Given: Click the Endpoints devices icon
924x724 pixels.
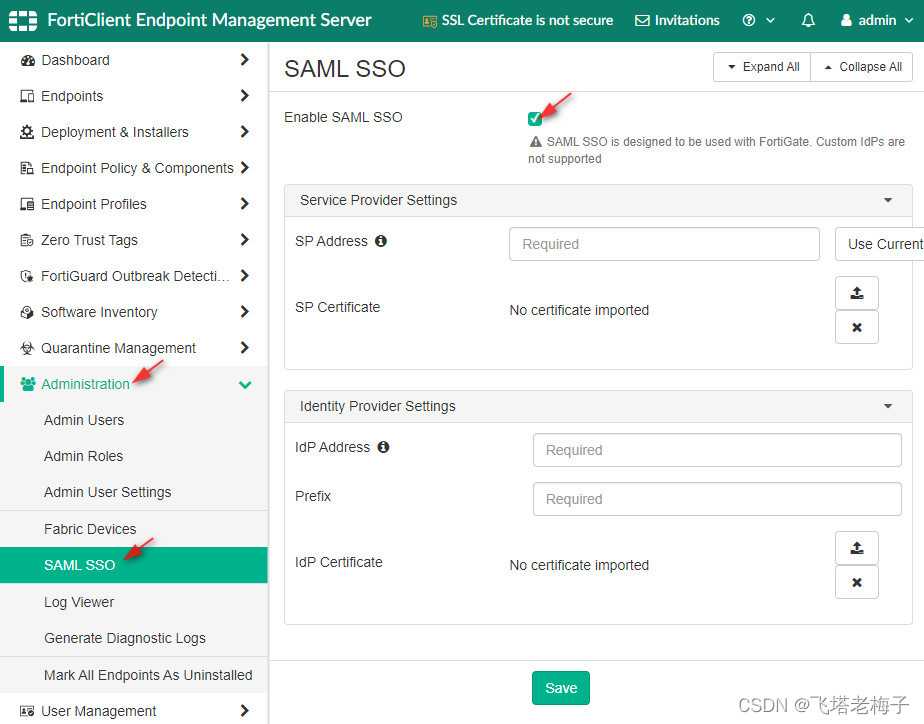Looking at the screenshot, I should tap(27, 96).
